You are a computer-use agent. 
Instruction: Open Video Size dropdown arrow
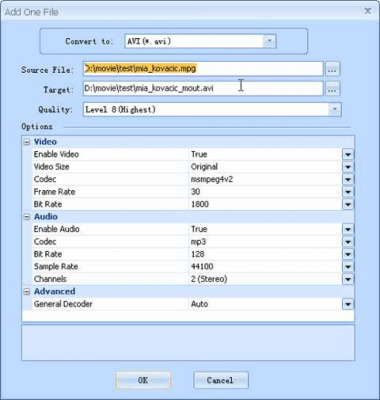[x=348, y=167]
